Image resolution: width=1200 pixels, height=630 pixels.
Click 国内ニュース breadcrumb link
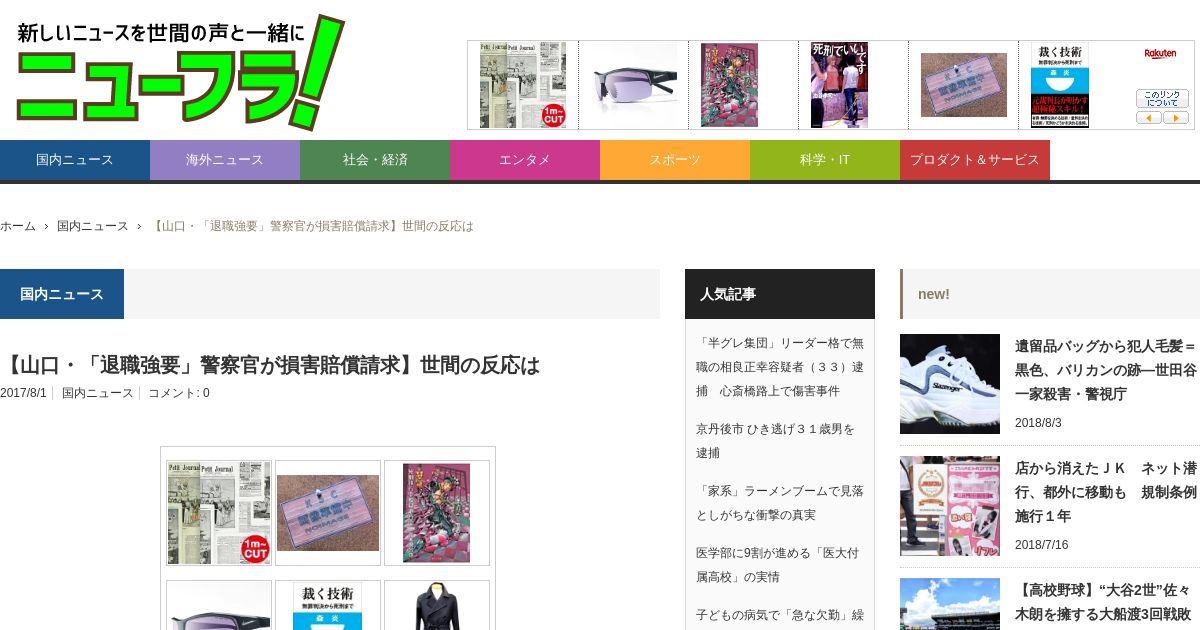[x=93, y=226]
